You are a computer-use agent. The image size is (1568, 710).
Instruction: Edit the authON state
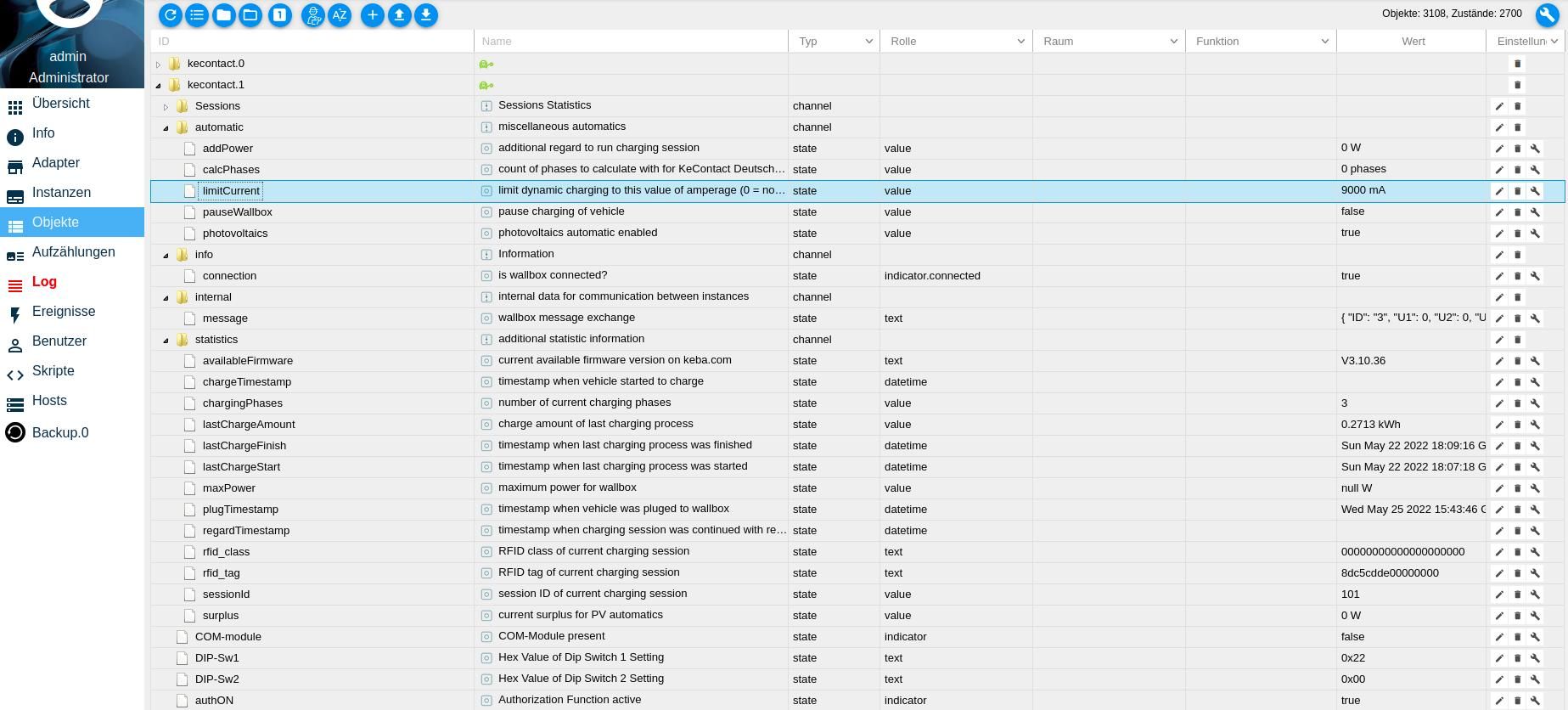point(1499,701)
